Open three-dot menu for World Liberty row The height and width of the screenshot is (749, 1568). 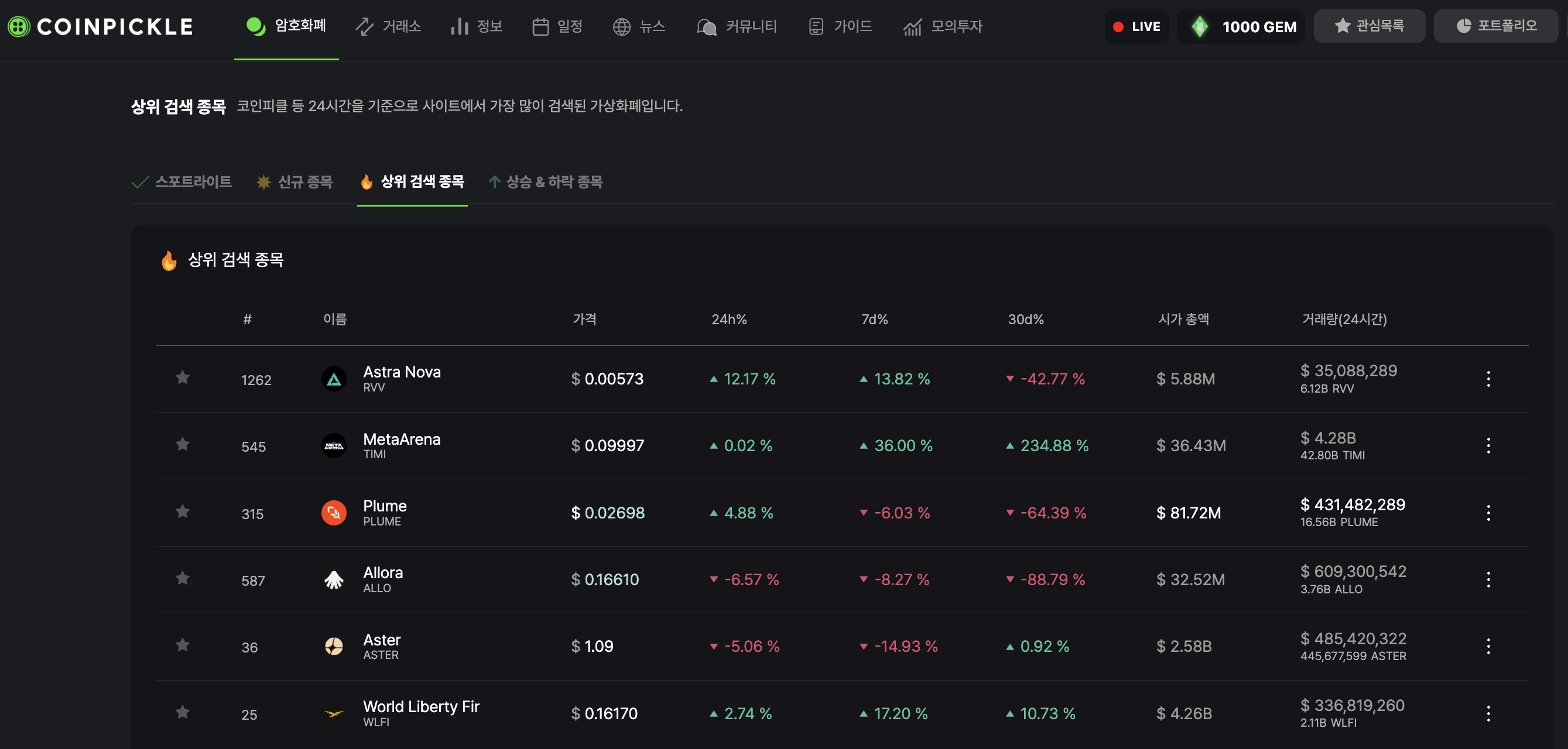click(1488, 713)
